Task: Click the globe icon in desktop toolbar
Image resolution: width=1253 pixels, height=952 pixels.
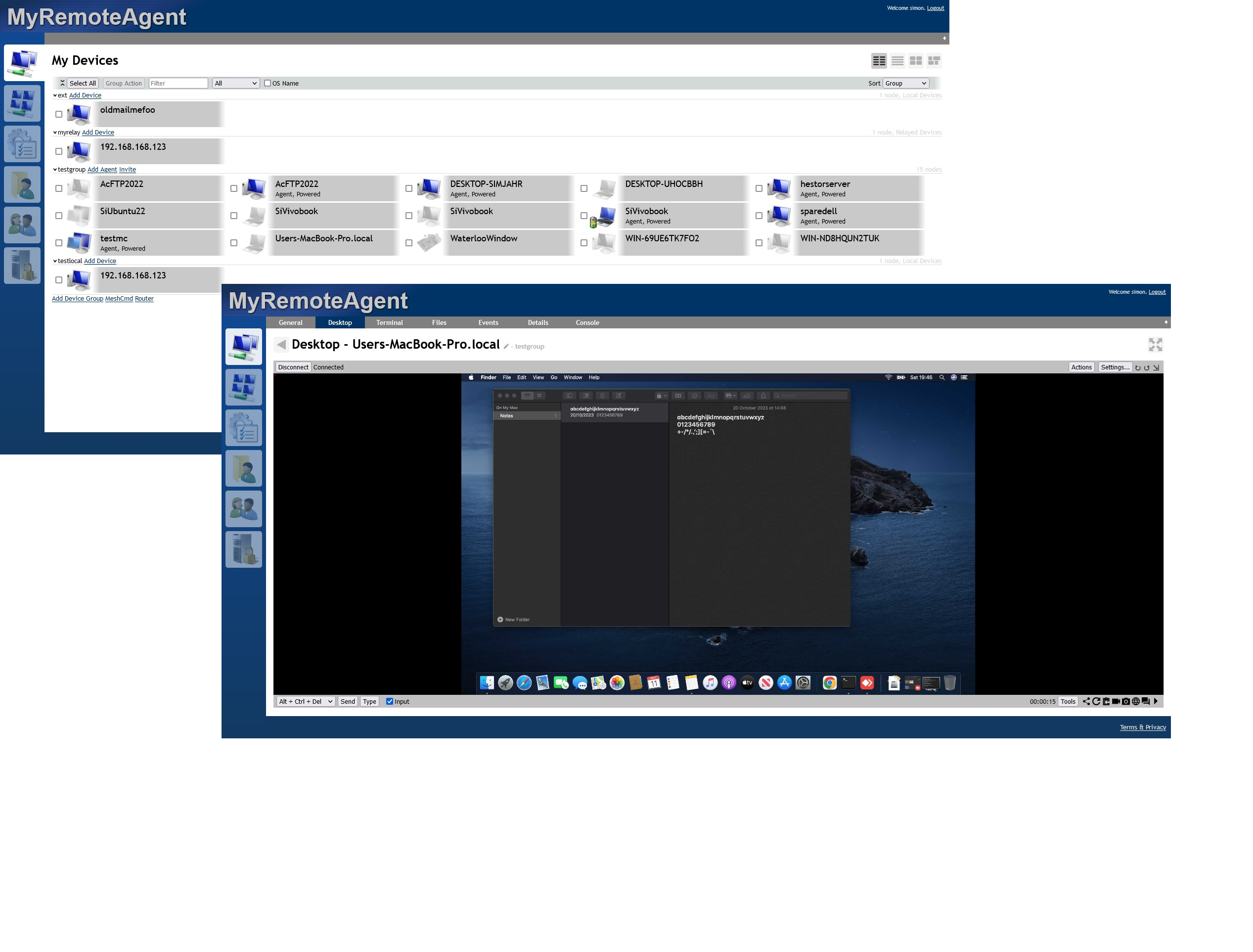Action: pyautogui.click(x=1136, y=701)
